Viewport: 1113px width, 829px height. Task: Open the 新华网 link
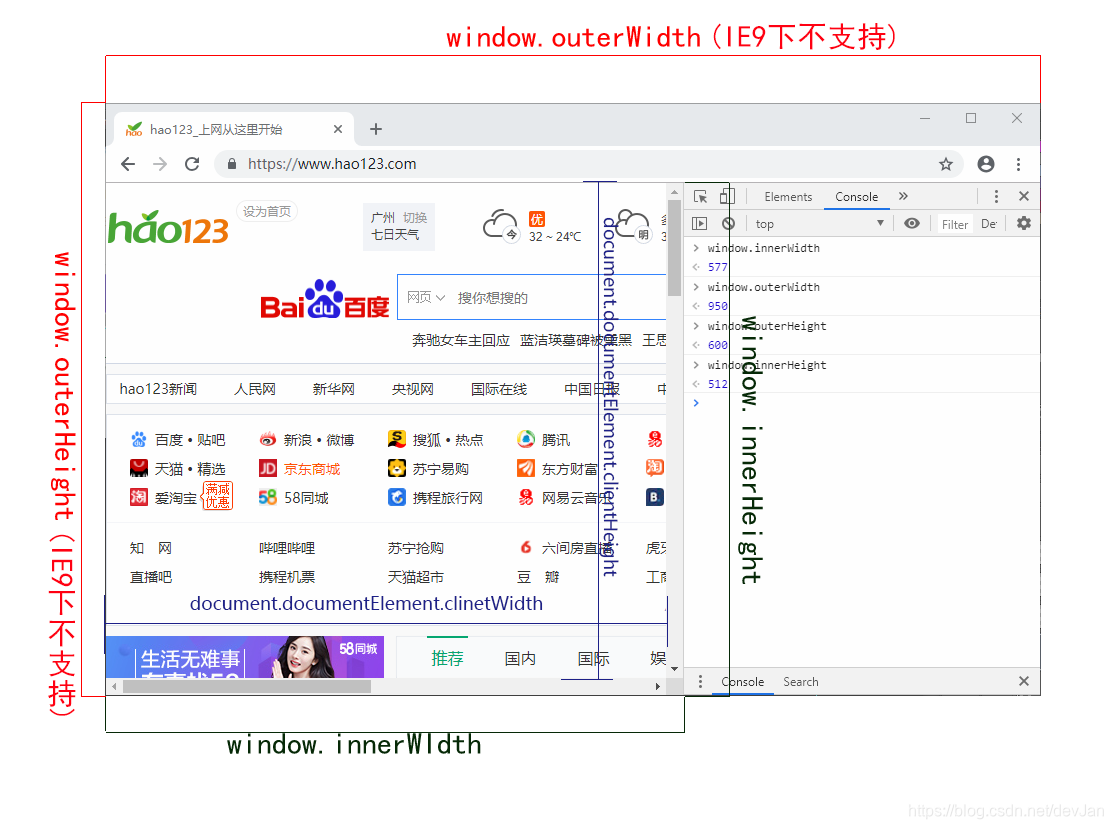[x=334, y=389]
